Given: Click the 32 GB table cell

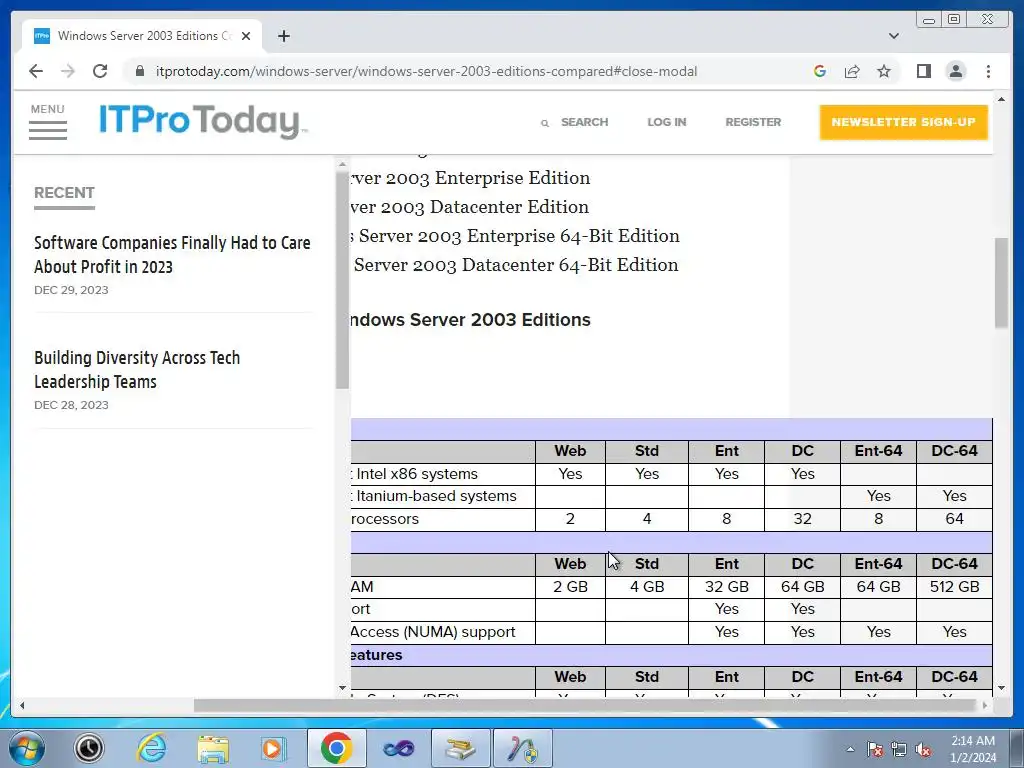Looking at the screenshot, I should point(726,587).
